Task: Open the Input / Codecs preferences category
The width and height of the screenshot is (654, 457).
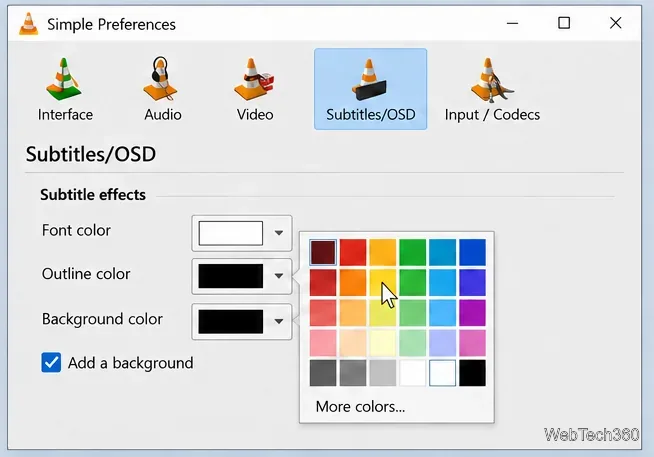Action: pos(492,89)
